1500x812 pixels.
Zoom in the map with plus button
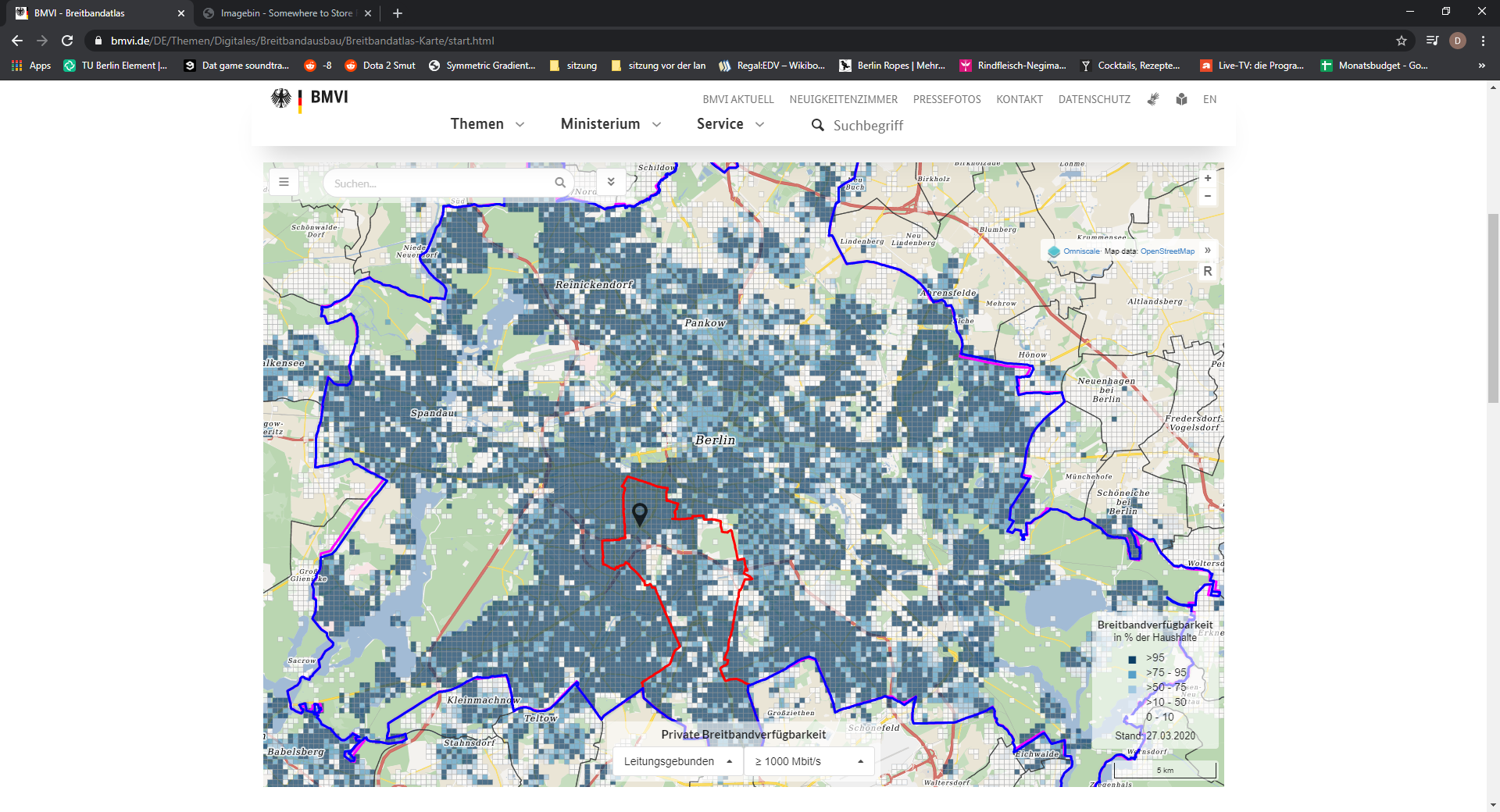(x=1208, y=179)
